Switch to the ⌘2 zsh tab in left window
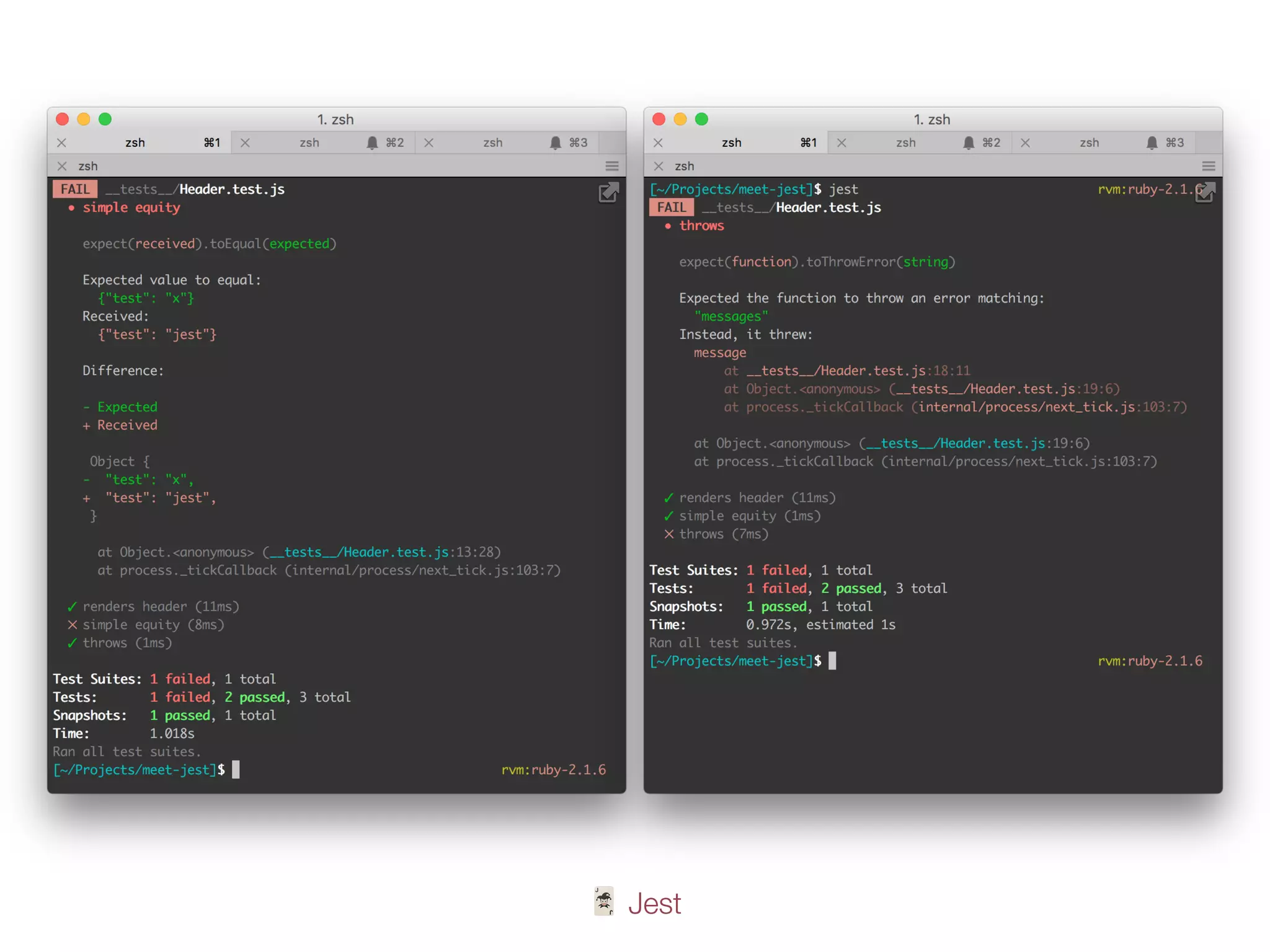The height and width of the screenshot is (952, 1270). click(x=310, y=143)
